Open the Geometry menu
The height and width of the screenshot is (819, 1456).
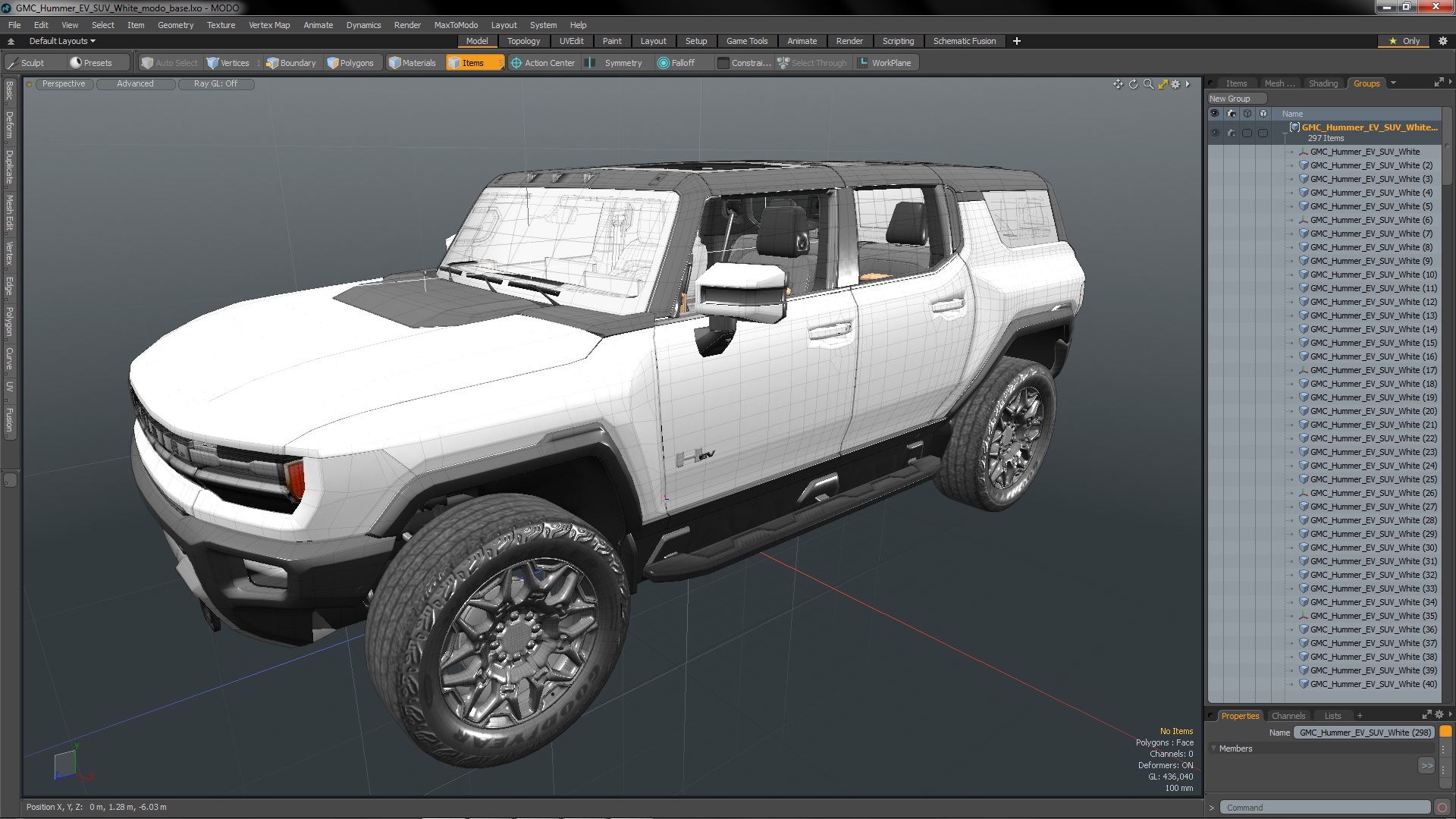(175, 25)
